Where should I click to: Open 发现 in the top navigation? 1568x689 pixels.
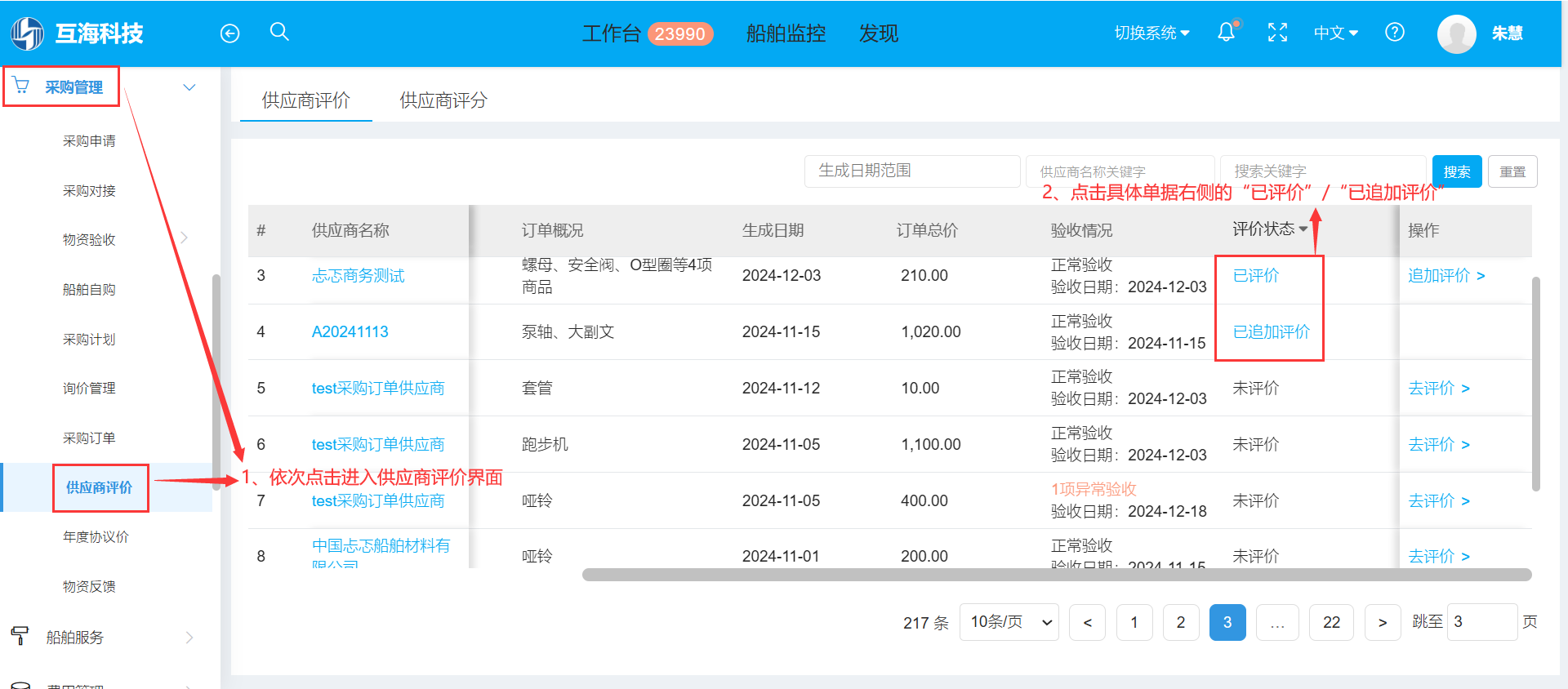tap(879, 33)
